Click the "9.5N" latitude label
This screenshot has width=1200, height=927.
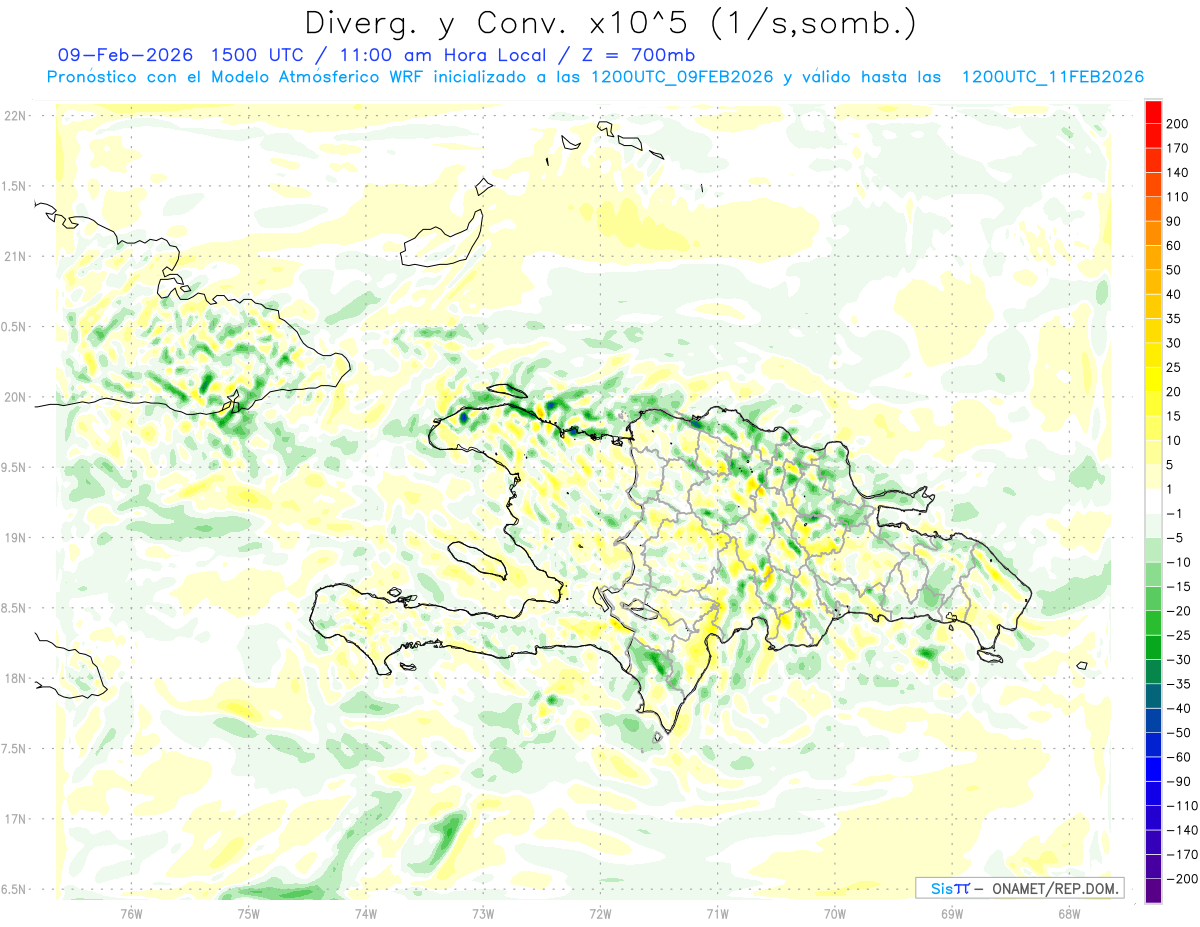(x=14, y=467)
